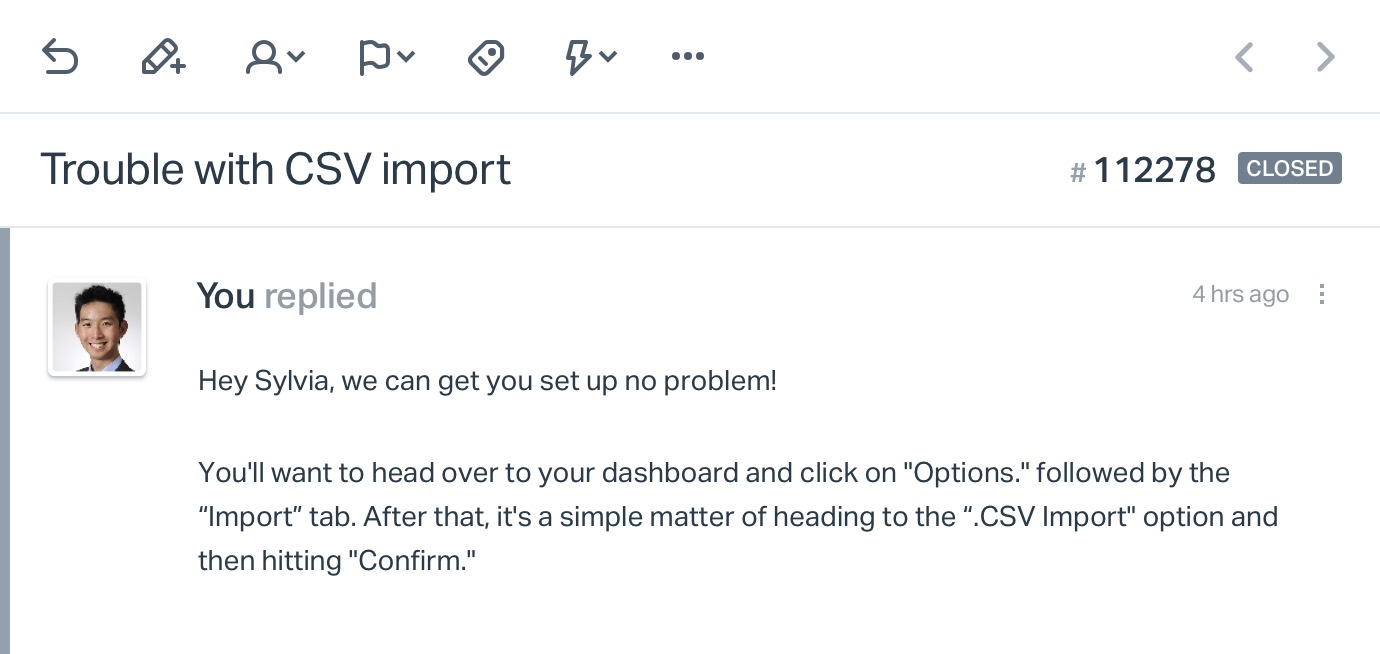Open the status flag dropdown
The height and width of the screenshot is (654, 1380).
(386, 57)
